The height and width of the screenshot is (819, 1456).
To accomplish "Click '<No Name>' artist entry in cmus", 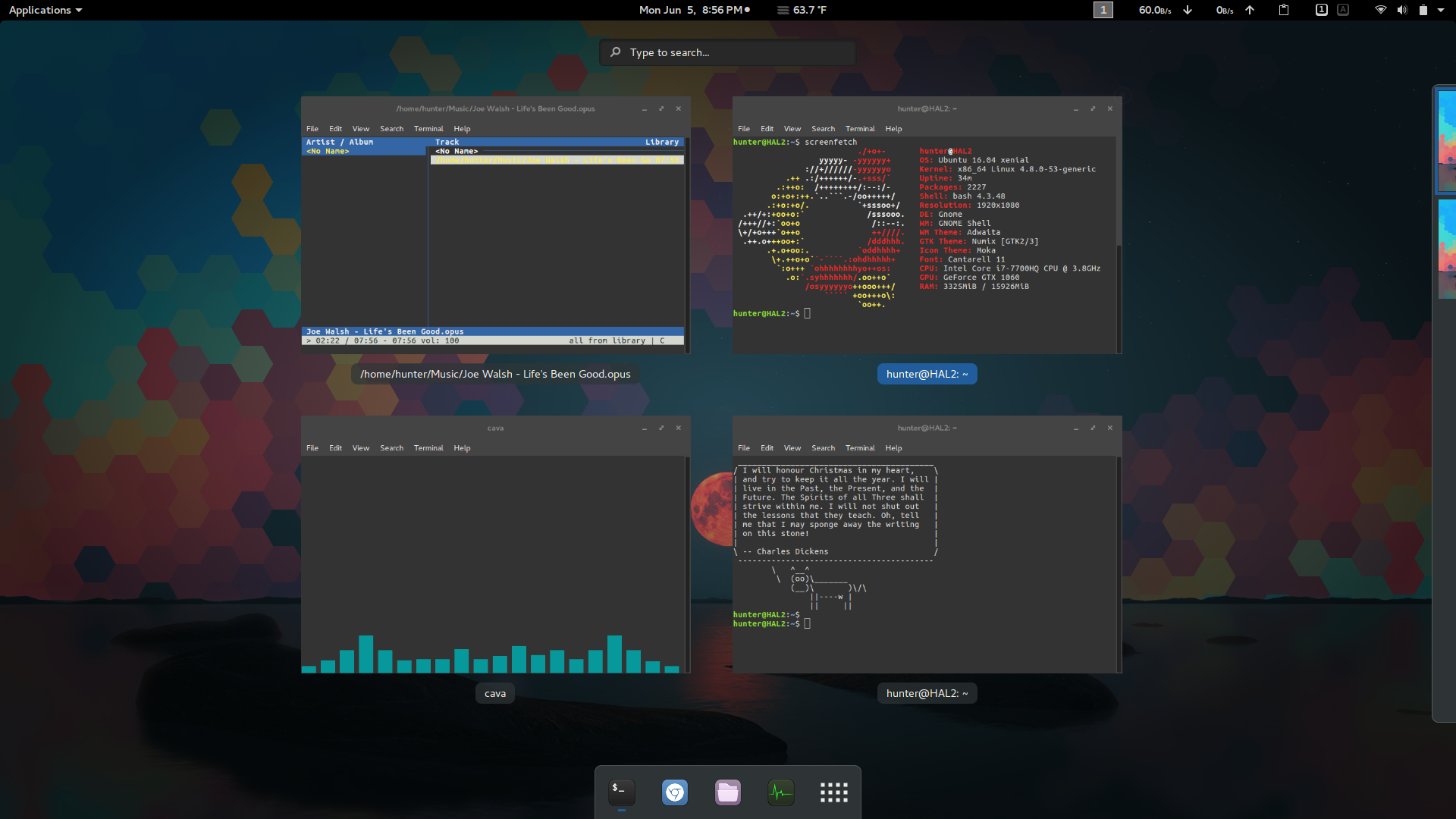I will [x=328, y=152].
